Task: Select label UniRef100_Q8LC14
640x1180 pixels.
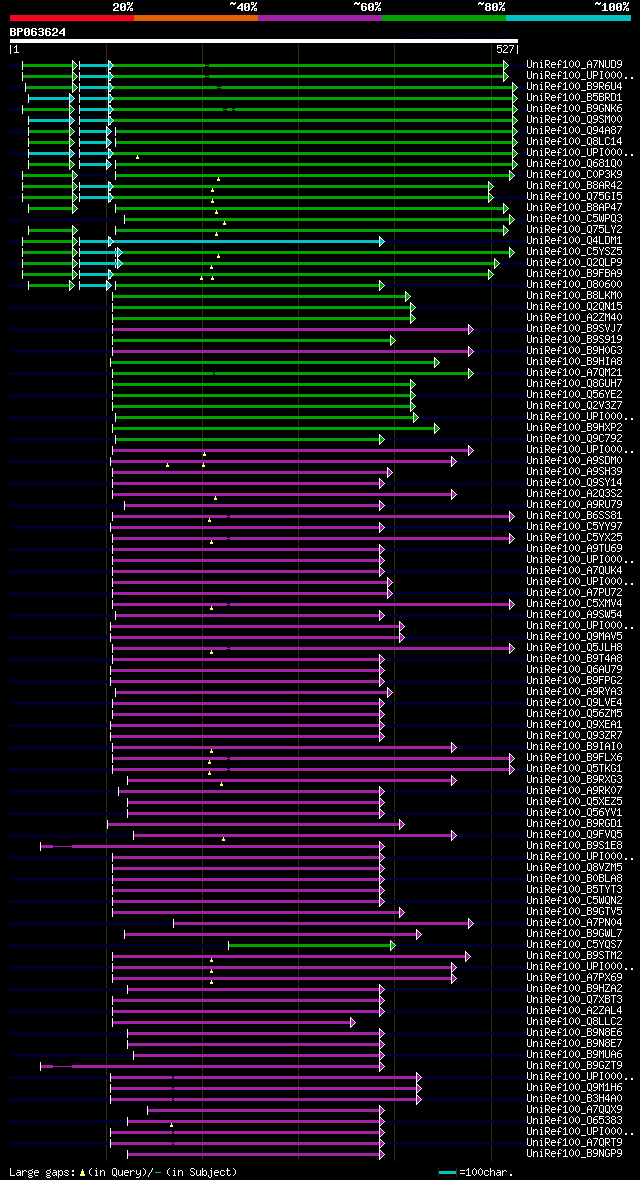Action: (574, 141)
